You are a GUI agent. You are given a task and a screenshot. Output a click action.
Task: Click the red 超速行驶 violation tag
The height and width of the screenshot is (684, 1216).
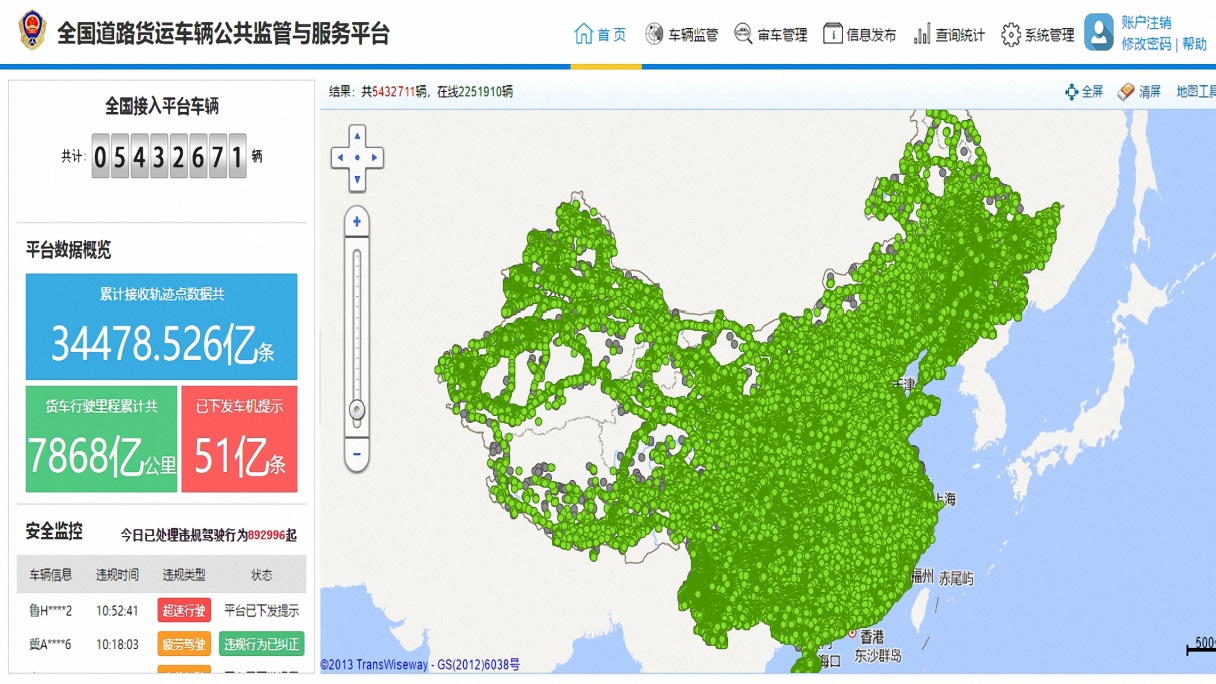[x=184, y=610]
